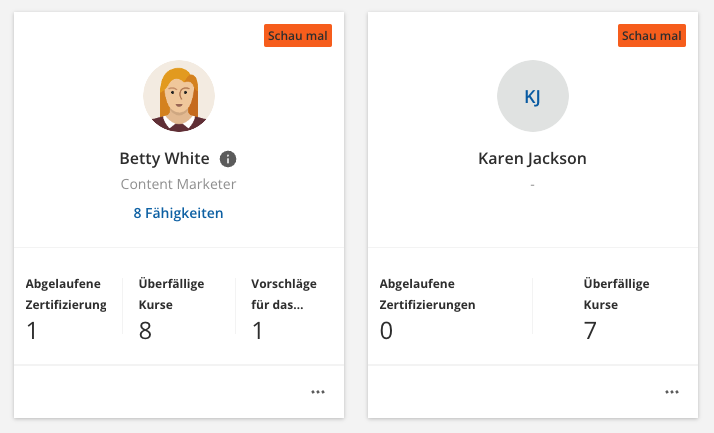The height and width of the screenshot is (433, 714).
Task: View Betty White's 8 Überfällige Kurse
Action: pos(172,309)
